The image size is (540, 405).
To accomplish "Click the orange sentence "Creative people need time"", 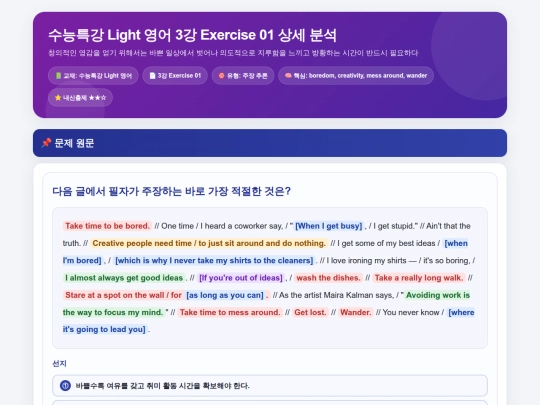I will click(209, 243).
